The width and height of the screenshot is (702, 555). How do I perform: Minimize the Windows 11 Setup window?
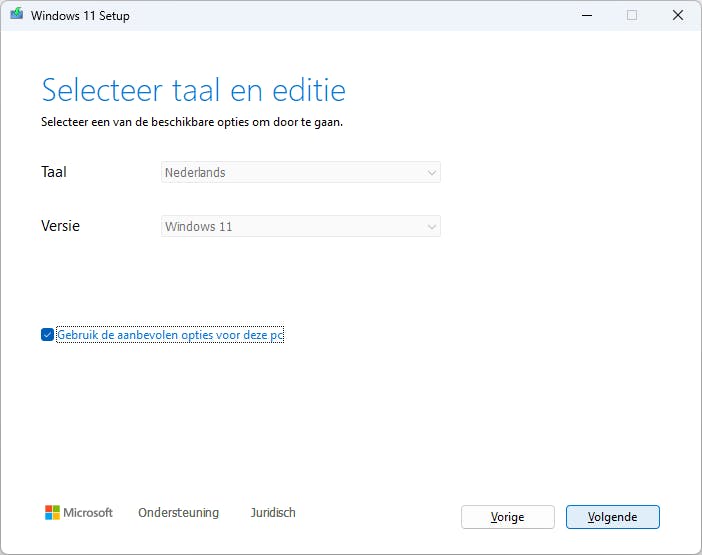pyautogui.click(x=585, y=16)
